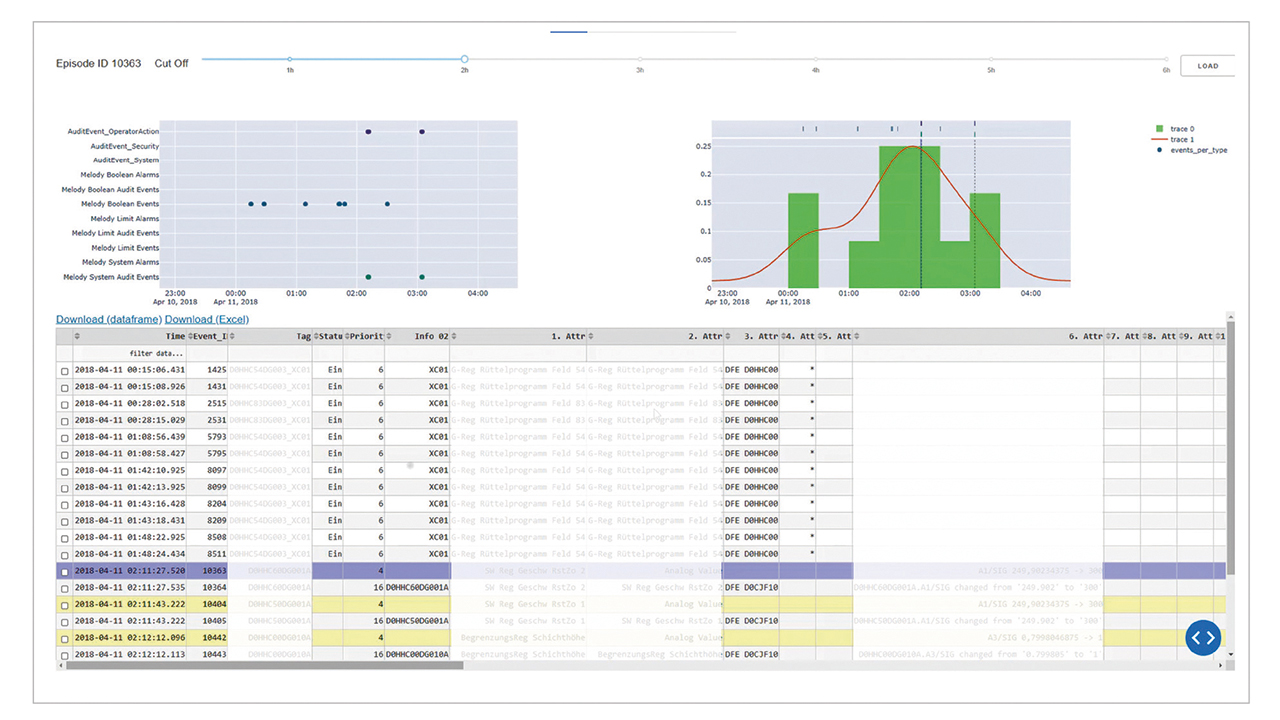The height and width of the screenshot is (720, 1280).
Task: Click Event_ID cell 10443
Action: click(208, 655)
